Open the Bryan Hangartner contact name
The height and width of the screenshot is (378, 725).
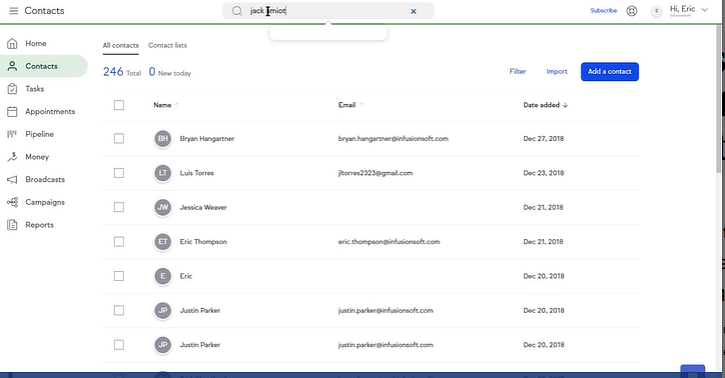tap(207, 139)
